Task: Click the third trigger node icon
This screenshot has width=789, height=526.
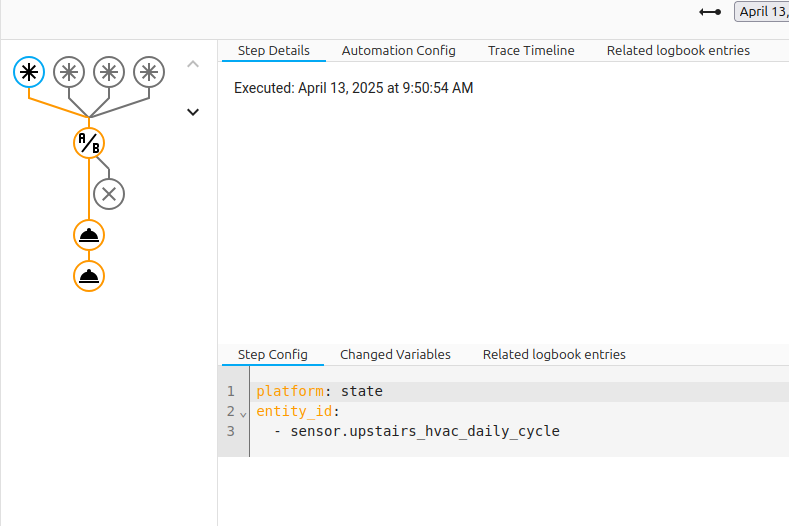Action: coord(109,71)
